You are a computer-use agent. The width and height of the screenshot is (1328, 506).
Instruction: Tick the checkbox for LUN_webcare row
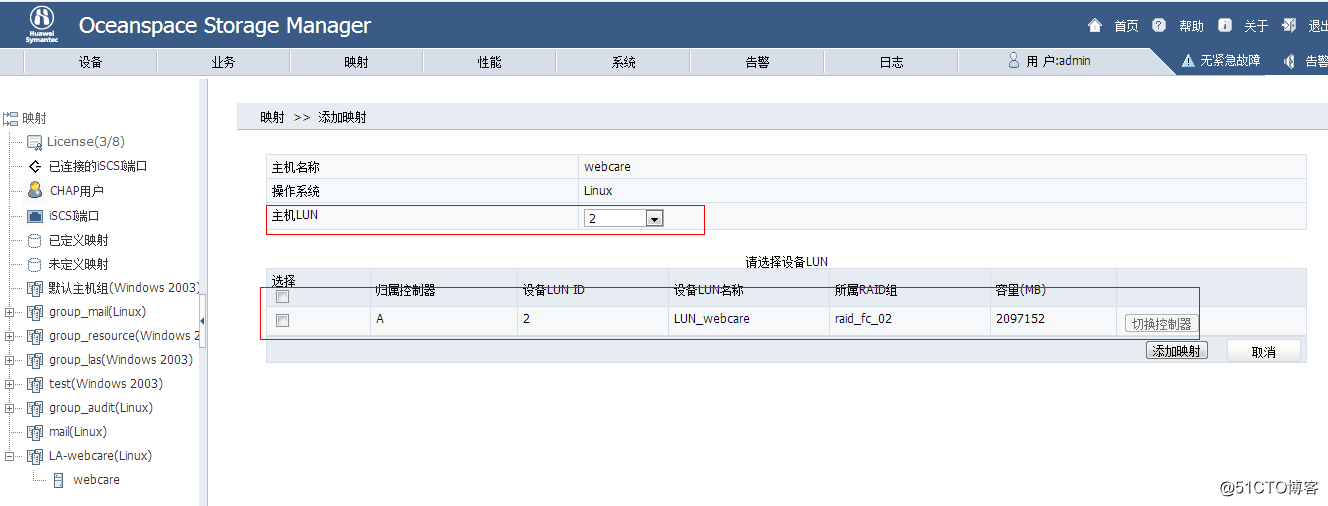pyautogui.click(x=283, y=321)
